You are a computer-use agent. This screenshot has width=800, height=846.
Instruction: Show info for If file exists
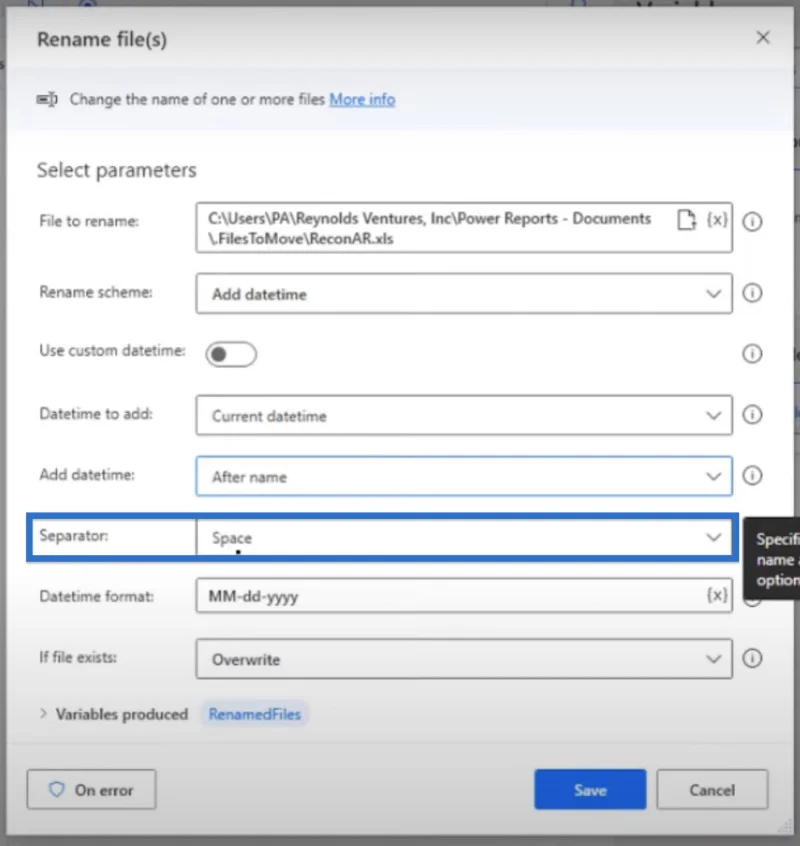click(x=753, y=658)
